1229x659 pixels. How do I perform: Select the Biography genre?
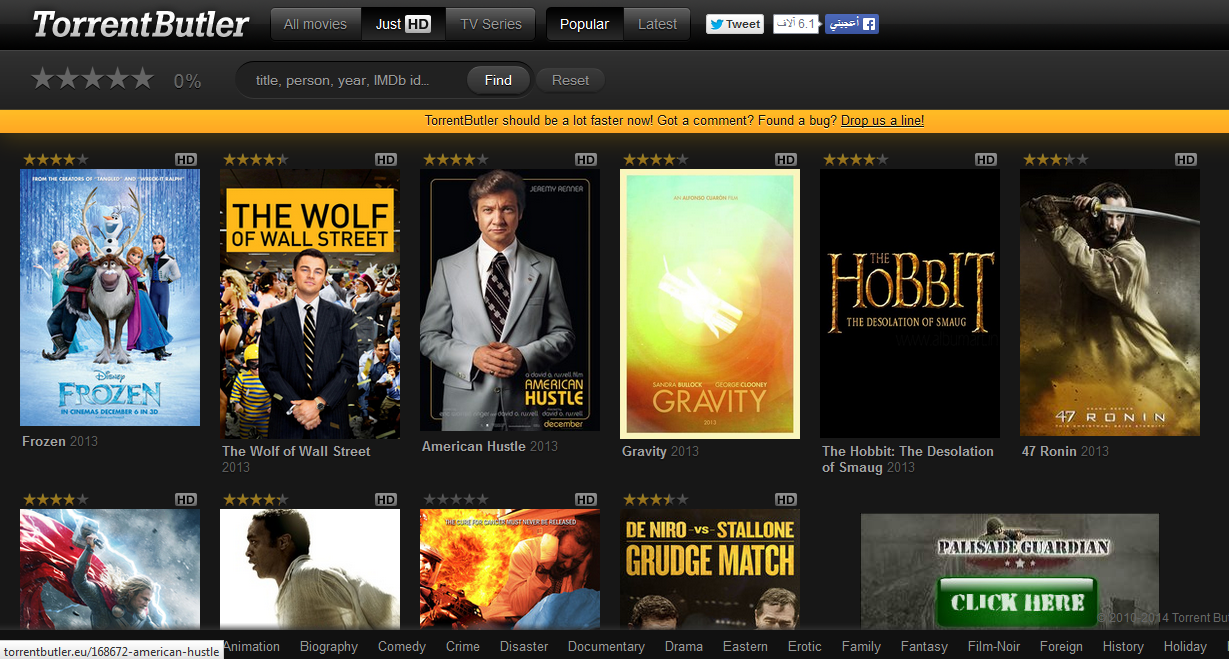coord(329,646)
